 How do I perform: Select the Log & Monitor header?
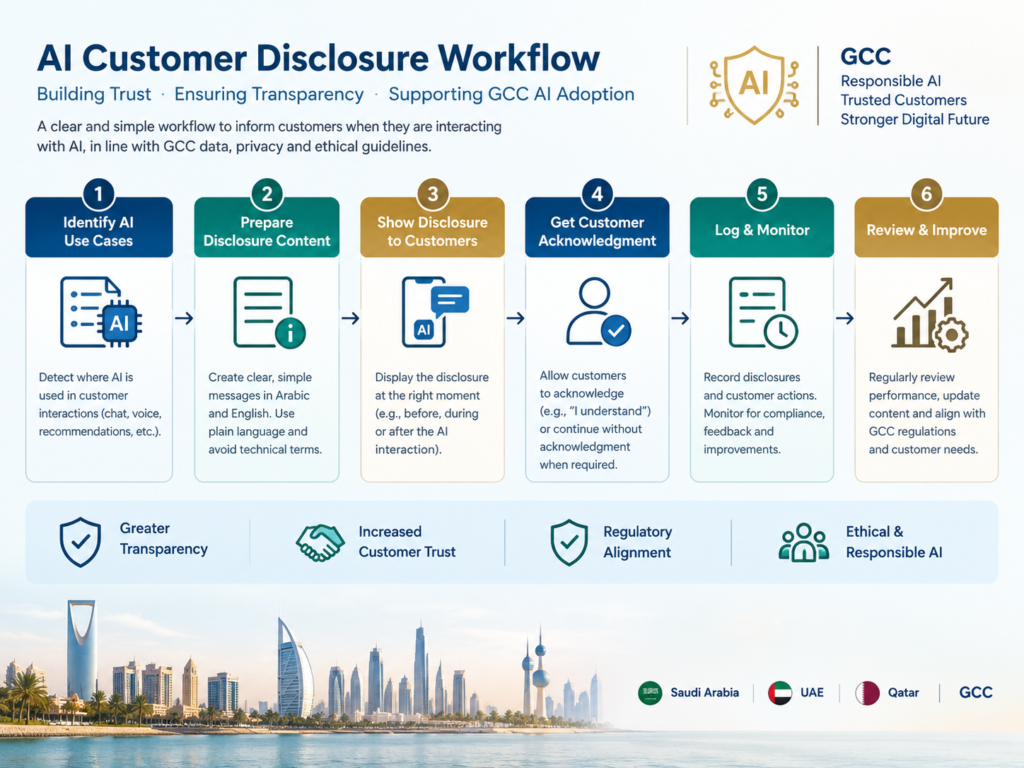(x=761, y=228)
